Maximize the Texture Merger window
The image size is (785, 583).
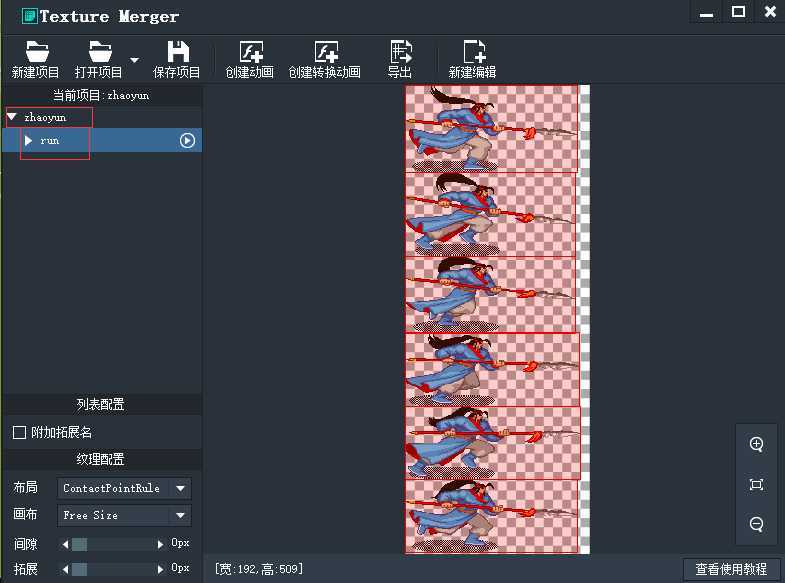point(738,12)
